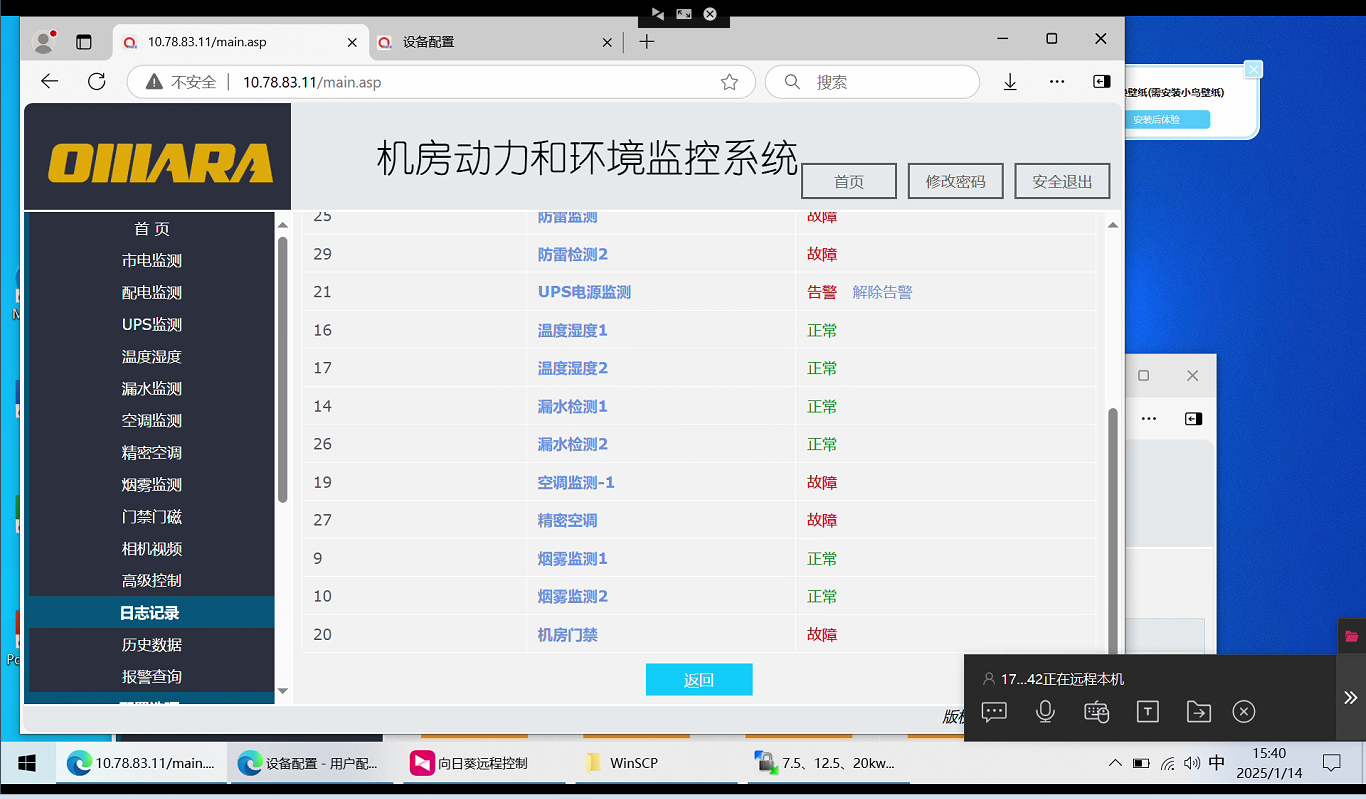
Task: Open file transfer in the remote panel
Action: tap(1198, 711)
